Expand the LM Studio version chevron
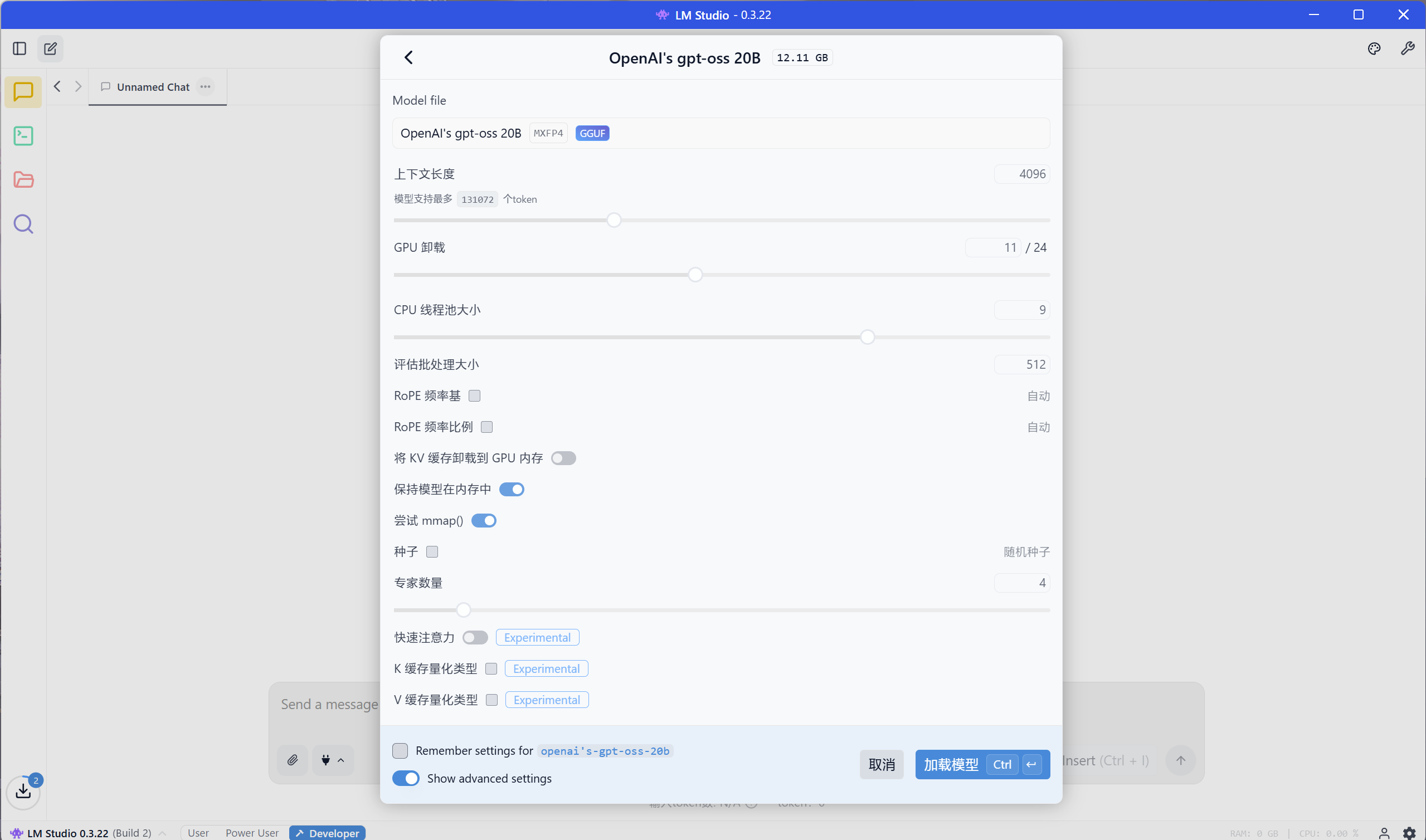Screen dimensions: 1426x840 point(163,833)
